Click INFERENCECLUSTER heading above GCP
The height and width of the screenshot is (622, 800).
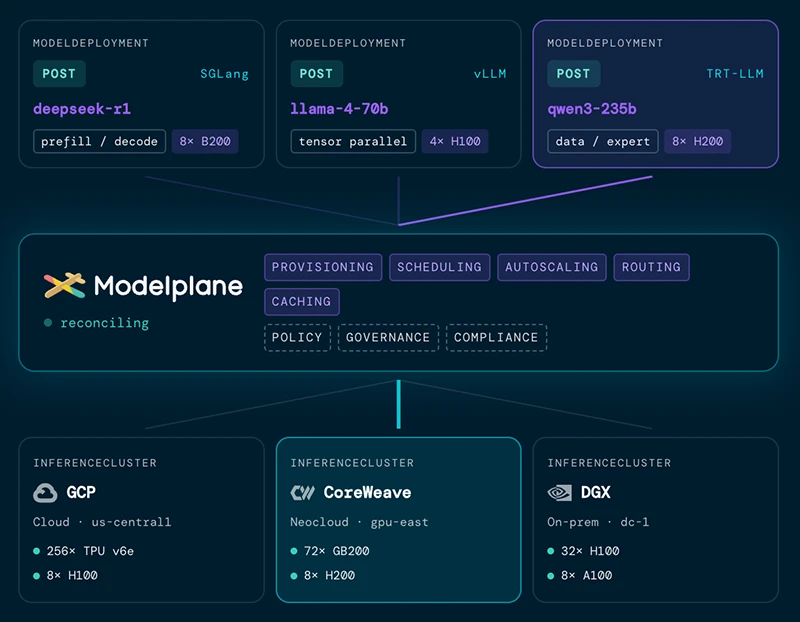(x=95, y=463)
